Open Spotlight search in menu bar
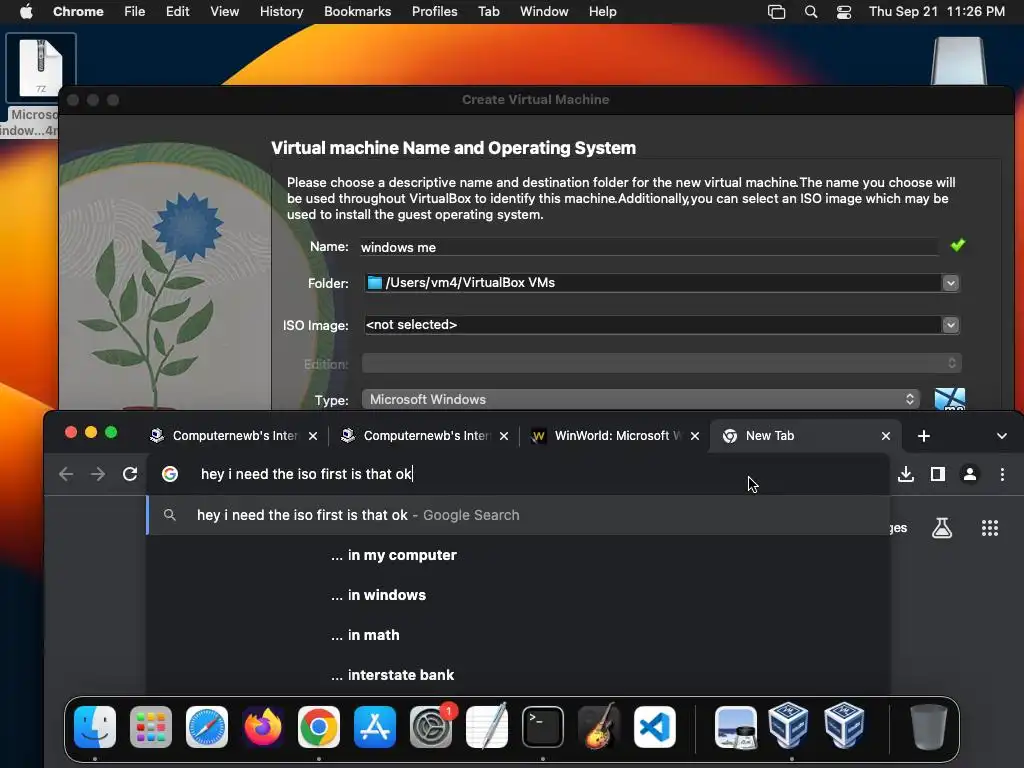The image size is (1024, 768). tap(810, 12)
